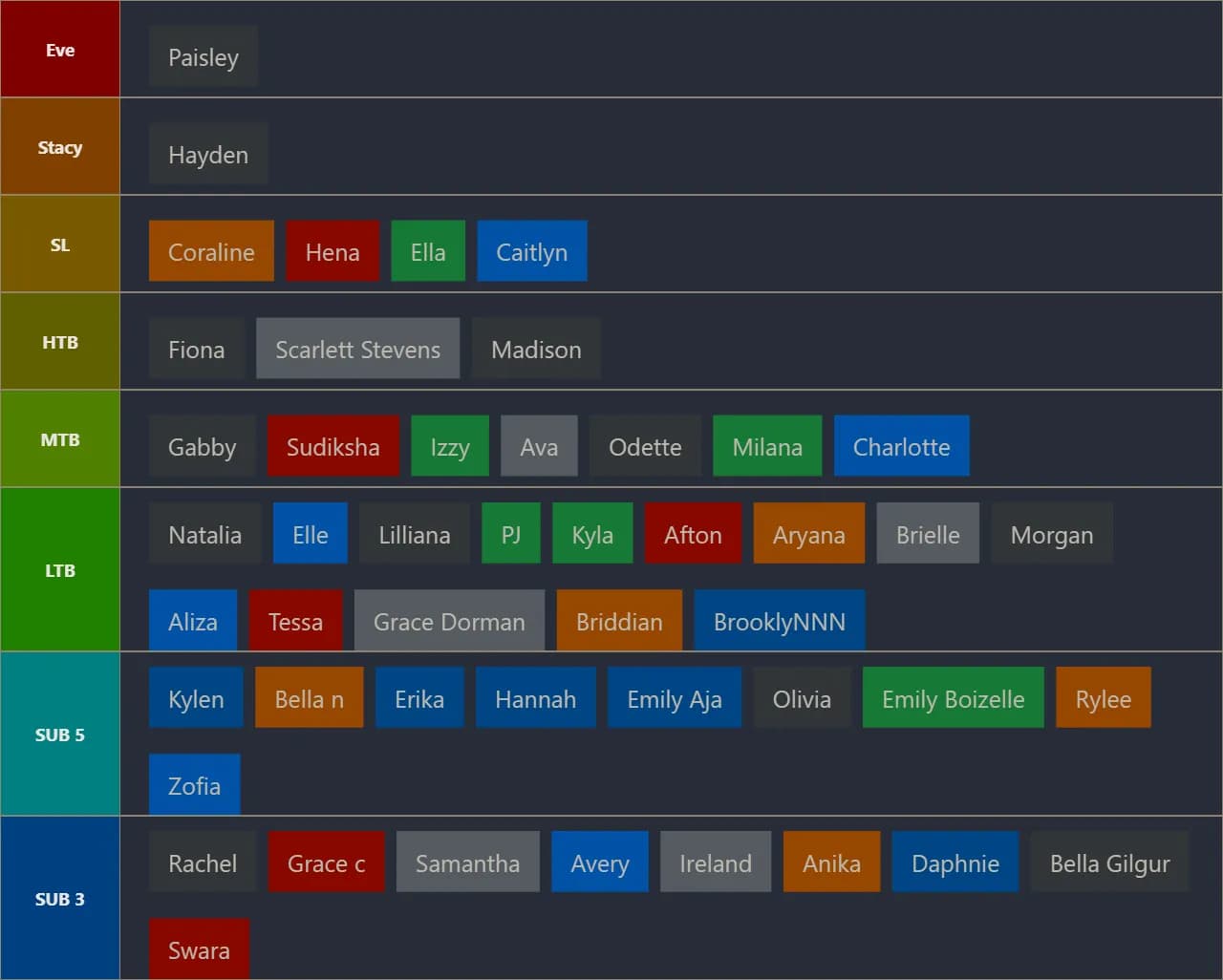Click the Scarlett Stevens tag
This screenshot has height=980, width=1223.
357,350
